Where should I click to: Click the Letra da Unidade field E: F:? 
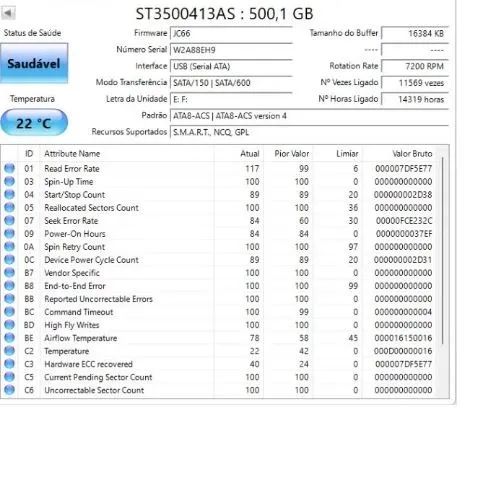(x=231, y=99)
